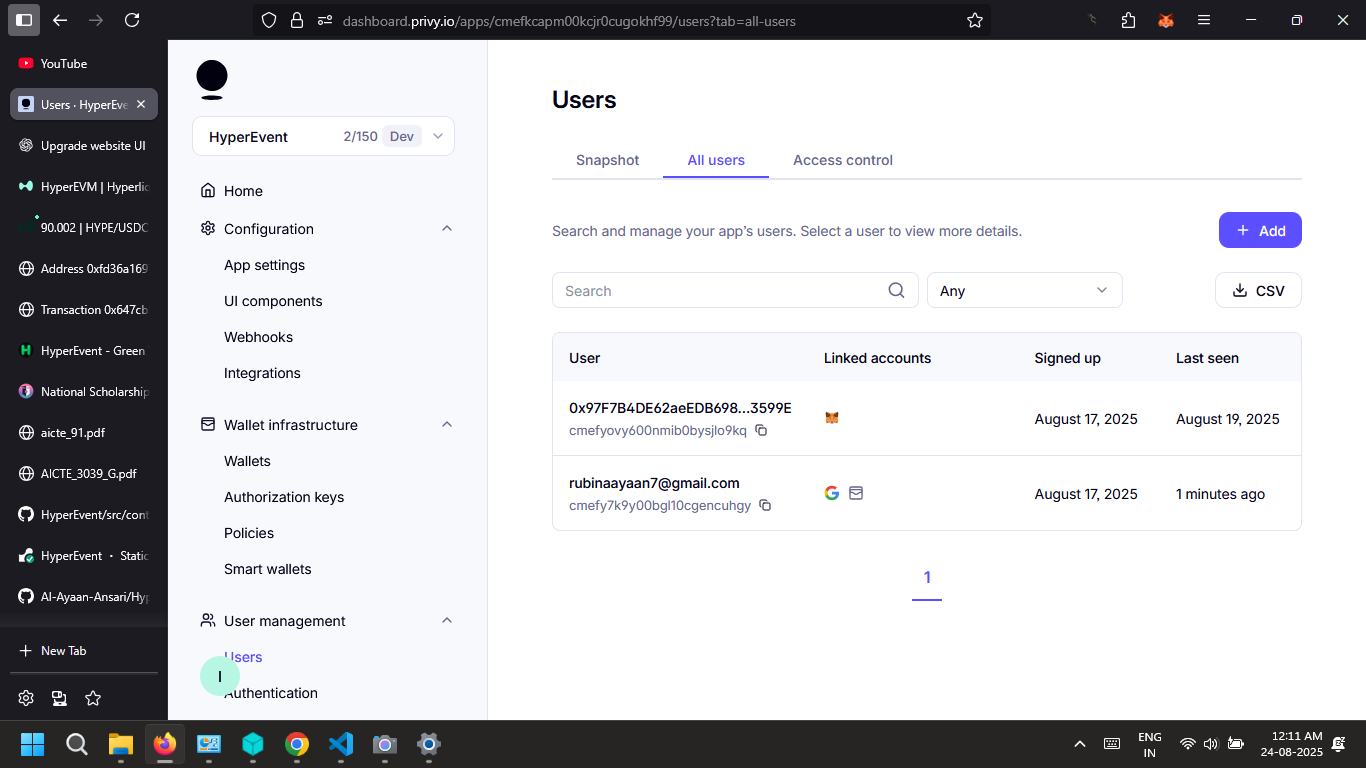The height and width of the screenshot is (768, 1366).
Task: Bookmark this page with star icon
Action: click(x=975, y=20)
